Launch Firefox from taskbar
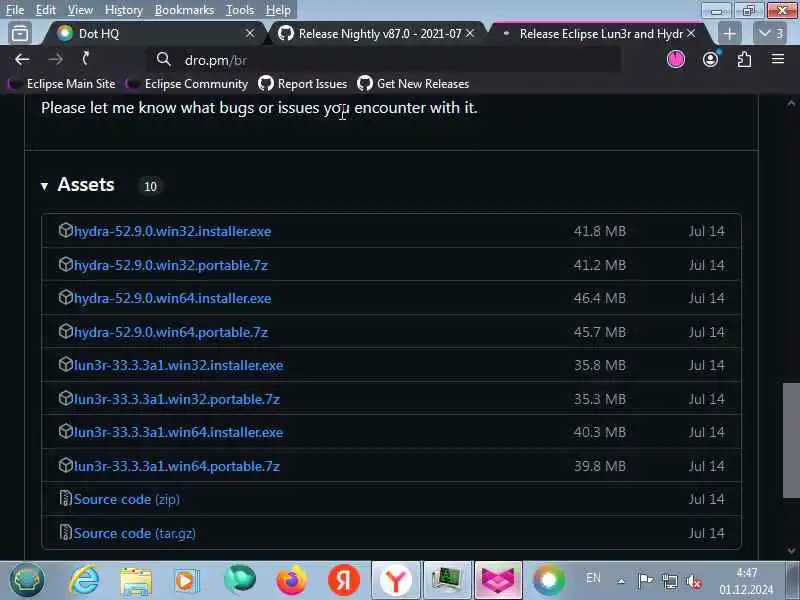800x600 pixels. coord(291,581)
